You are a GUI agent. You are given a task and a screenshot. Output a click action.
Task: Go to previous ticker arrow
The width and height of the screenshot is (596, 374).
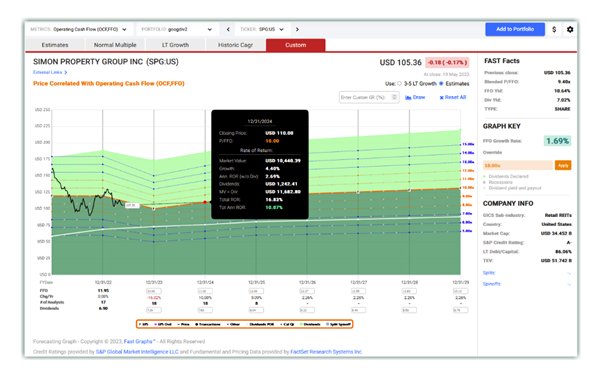click(228, 29)
